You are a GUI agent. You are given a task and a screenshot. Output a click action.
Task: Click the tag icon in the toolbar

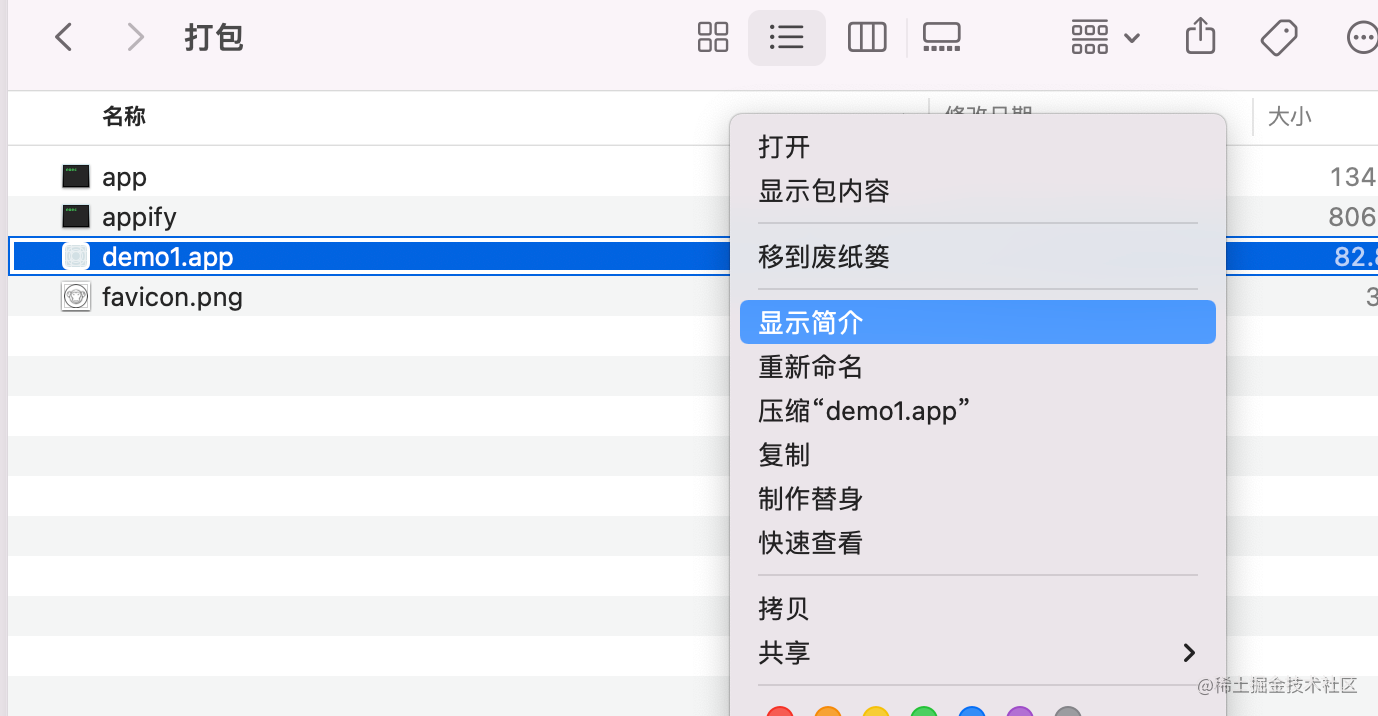click(x=1279, y=37)
